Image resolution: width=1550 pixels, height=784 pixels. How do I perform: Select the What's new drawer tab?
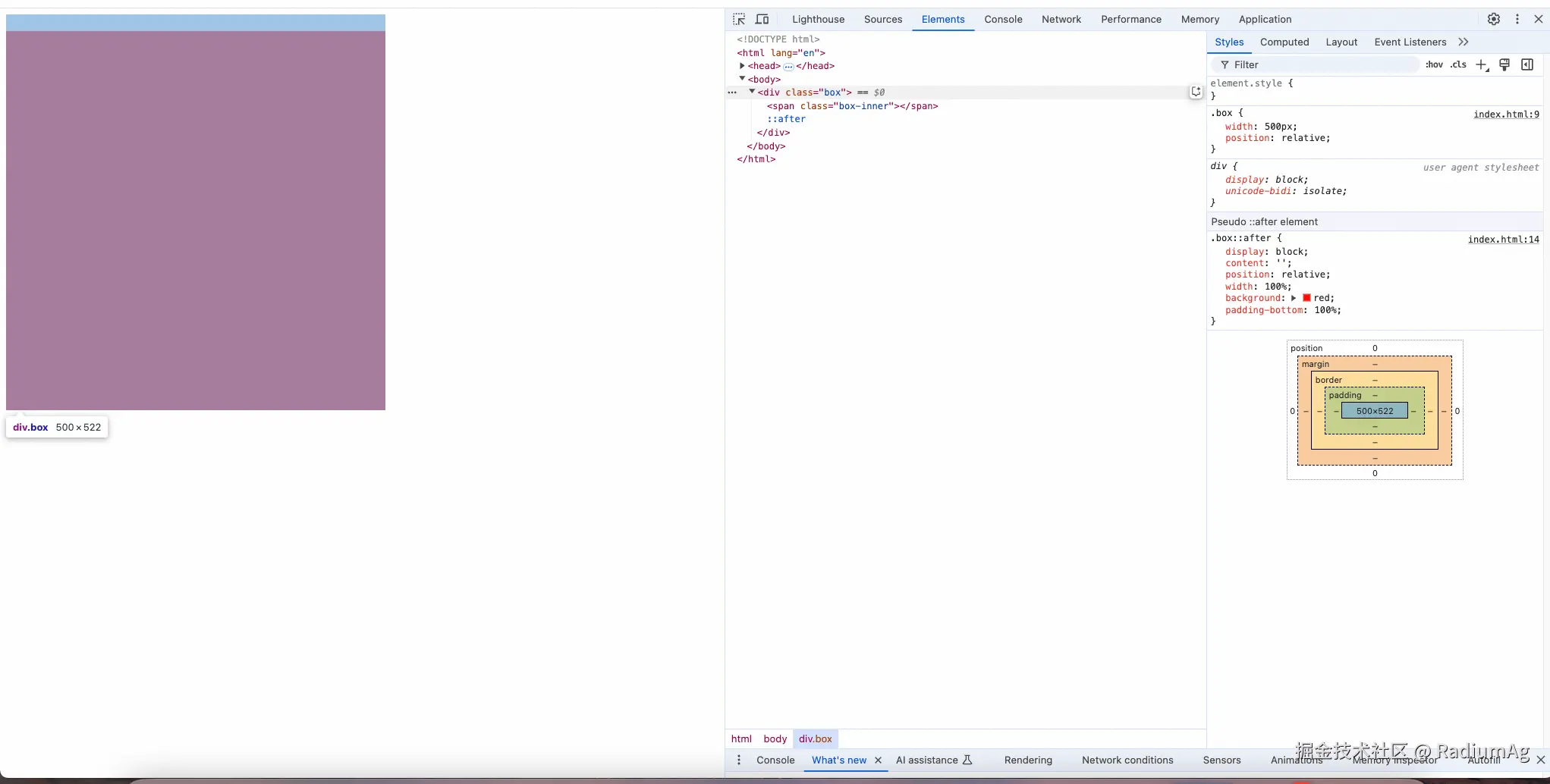coord(839,760)
